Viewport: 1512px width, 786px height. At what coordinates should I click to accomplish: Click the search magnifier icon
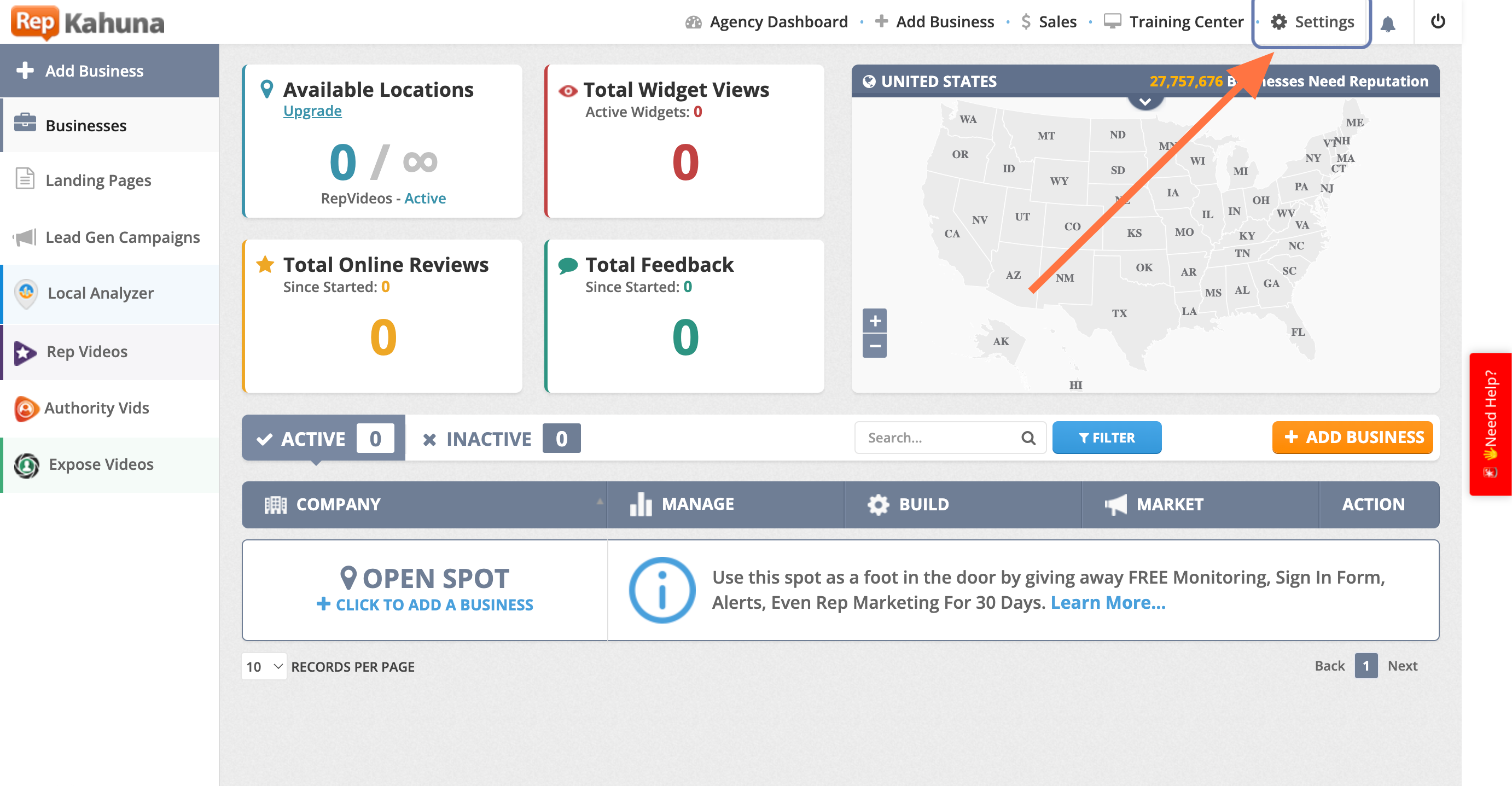coord(1028,438)
